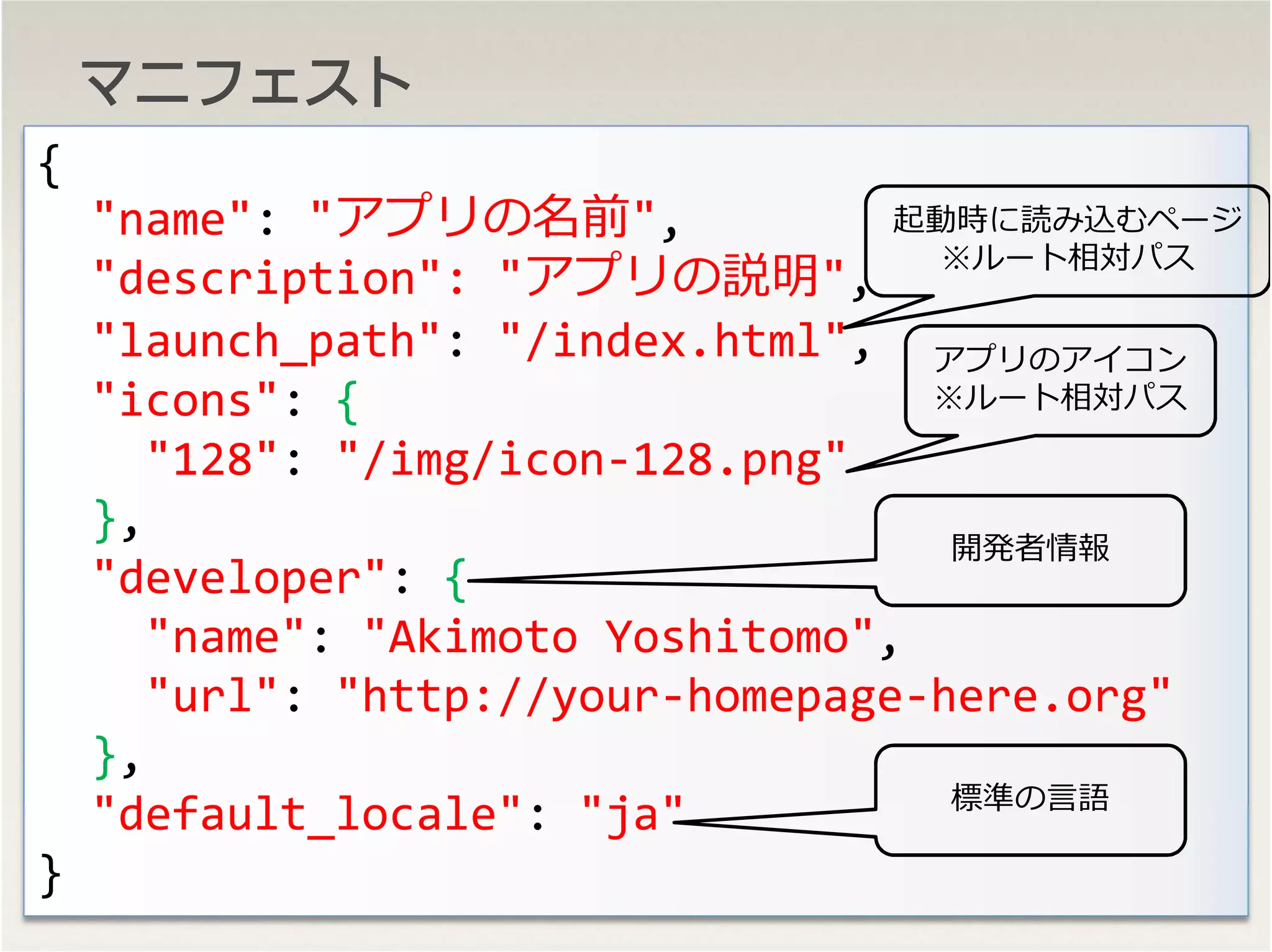Image resolution: width=1272 pixels, height=952 pixels.
Task: Click the callout アプリのアイコン
Action: (1060, 380)
